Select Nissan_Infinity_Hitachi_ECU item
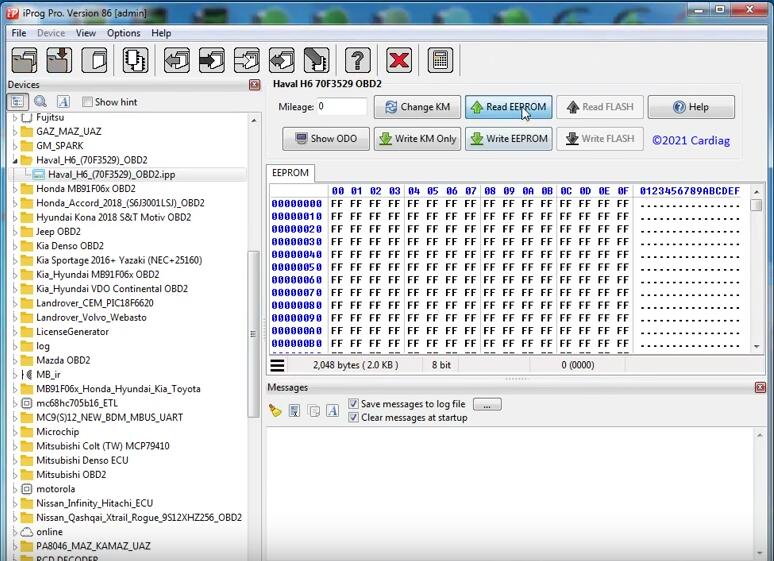Screen dimensions: 774x561 tap(94, 503)
